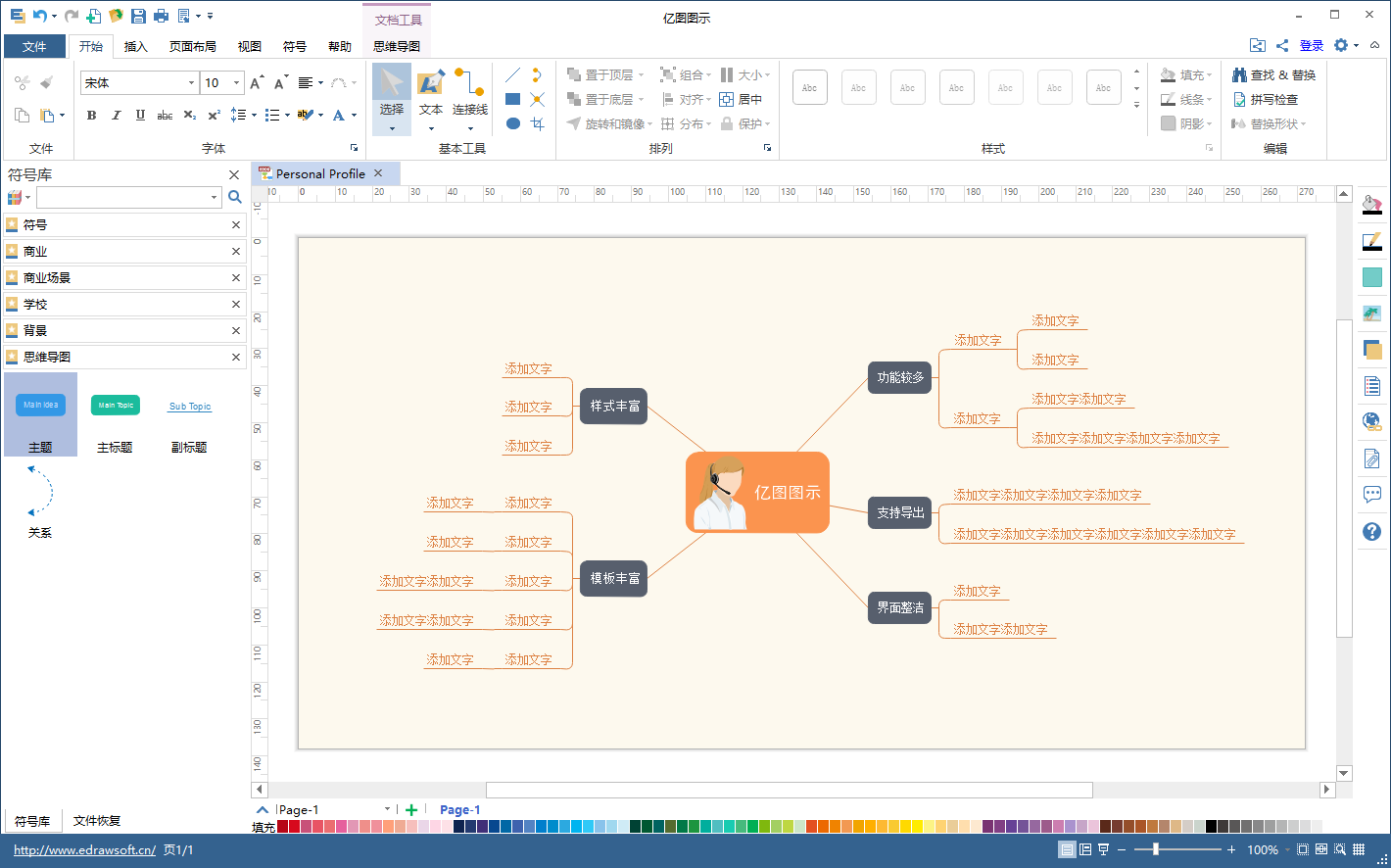The image size is (1391, 868).
Task: Switch to the 视图 ribbon tab
Action: click(x=250, y=46)
